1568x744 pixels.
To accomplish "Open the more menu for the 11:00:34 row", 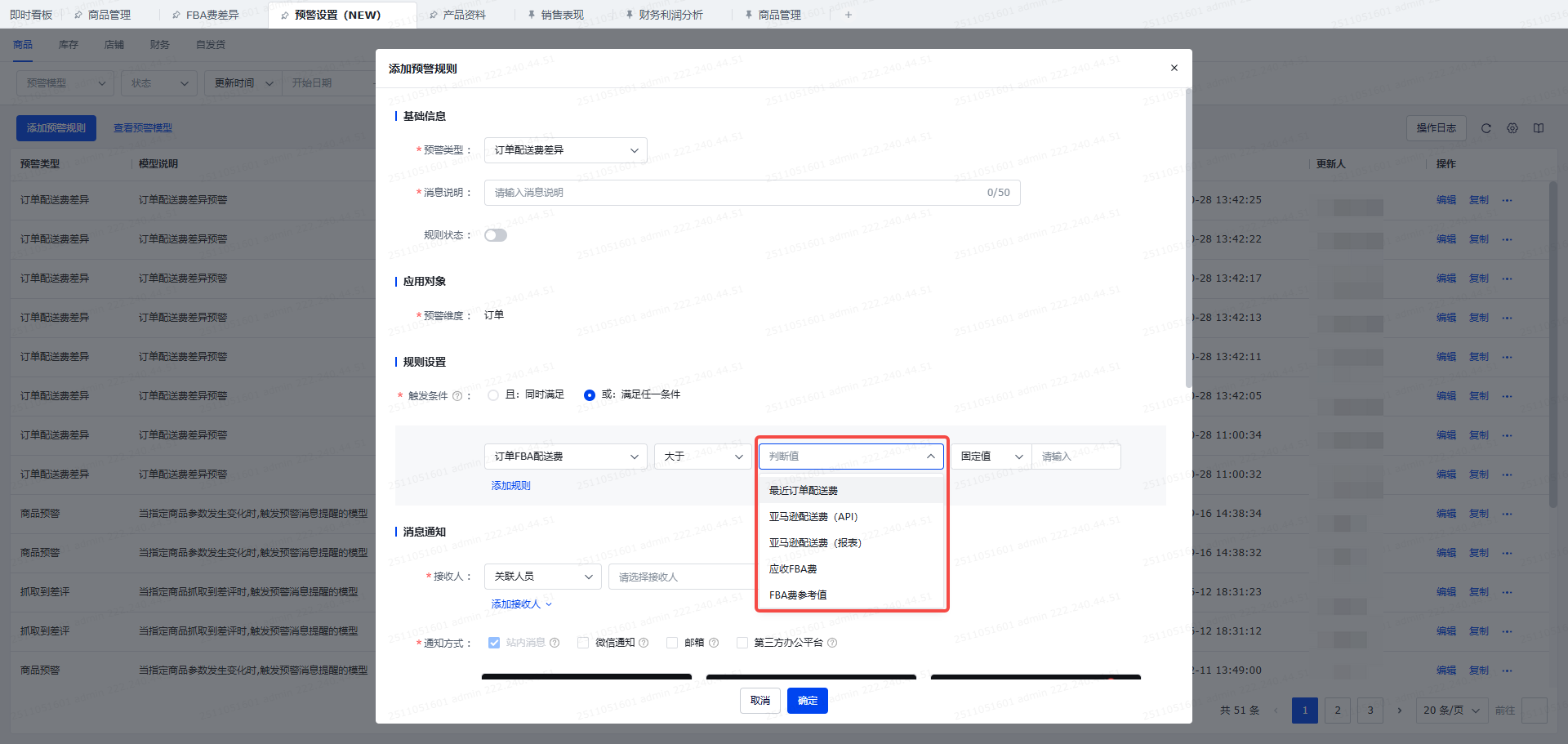I will click(x=1508, y=435).
